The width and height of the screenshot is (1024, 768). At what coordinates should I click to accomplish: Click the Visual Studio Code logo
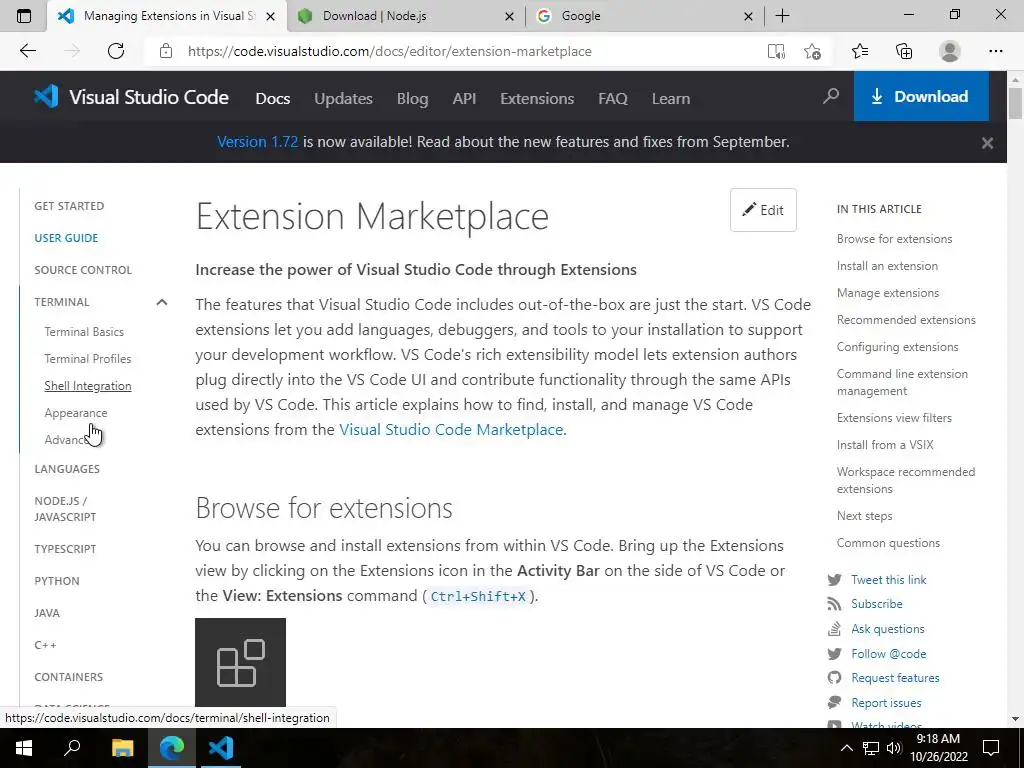point(131,97)
